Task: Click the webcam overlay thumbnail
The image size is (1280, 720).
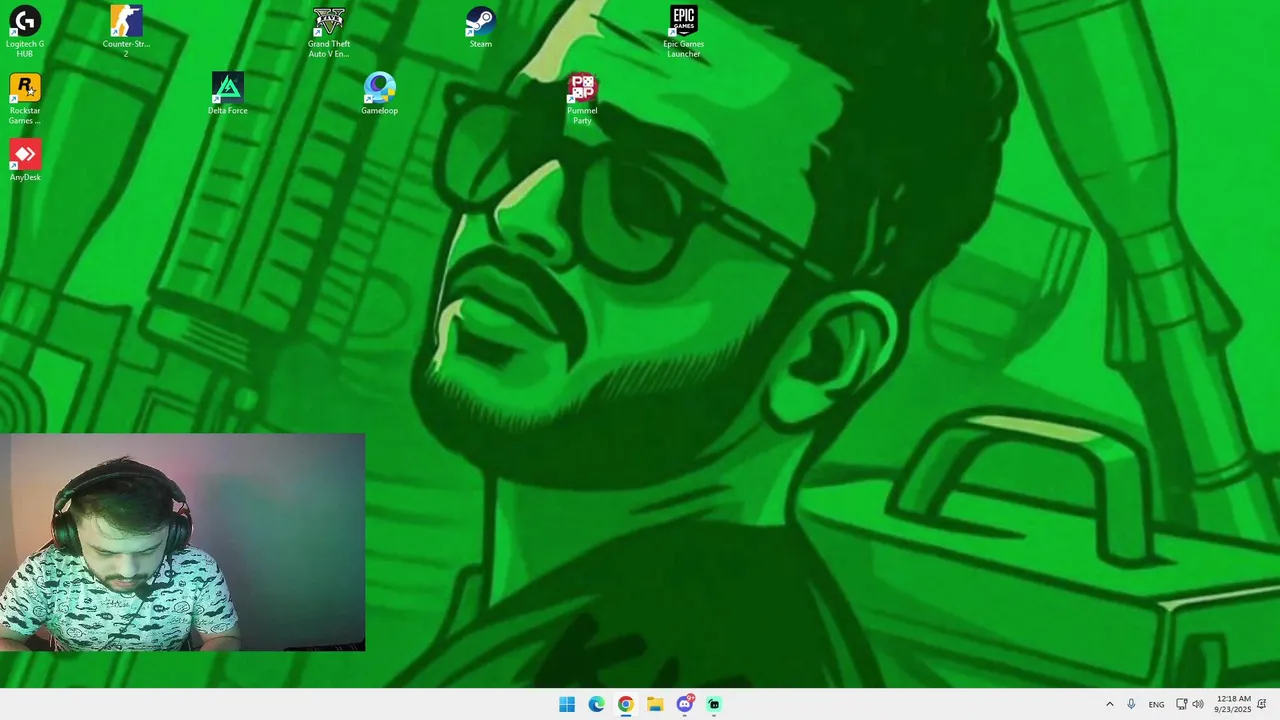Action: 182,542
